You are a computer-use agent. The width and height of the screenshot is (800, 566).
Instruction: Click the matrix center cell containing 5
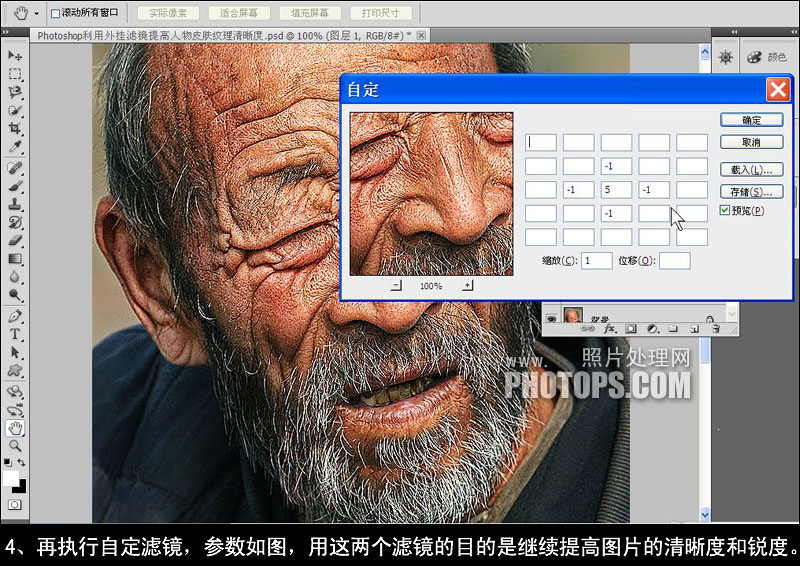pyautogui.click(x=616, y=190)
